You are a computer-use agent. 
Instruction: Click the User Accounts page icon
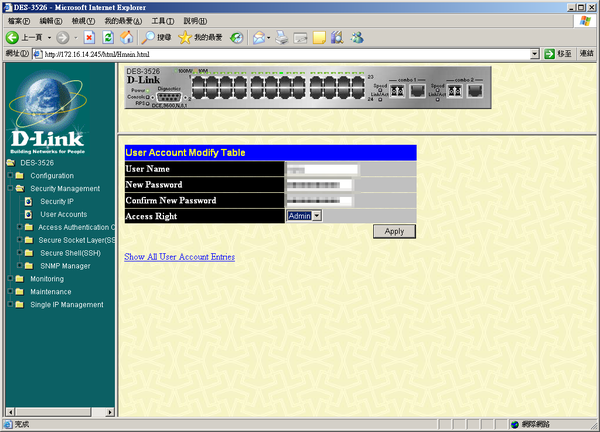point(28,214)
